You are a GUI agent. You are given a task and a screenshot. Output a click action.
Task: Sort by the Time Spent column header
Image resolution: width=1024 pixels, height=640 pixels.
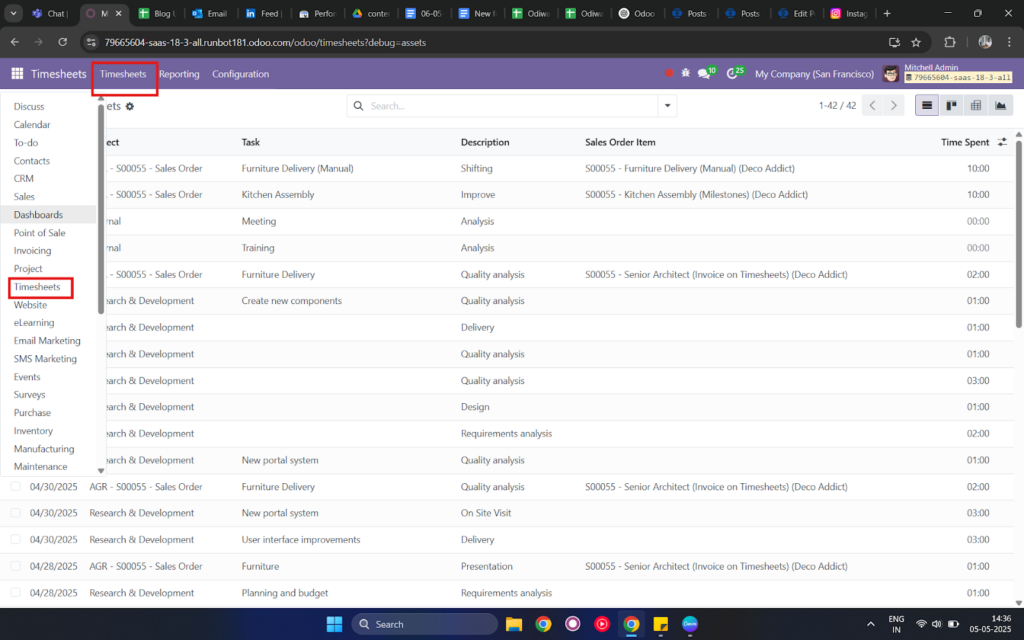point(965,142)
